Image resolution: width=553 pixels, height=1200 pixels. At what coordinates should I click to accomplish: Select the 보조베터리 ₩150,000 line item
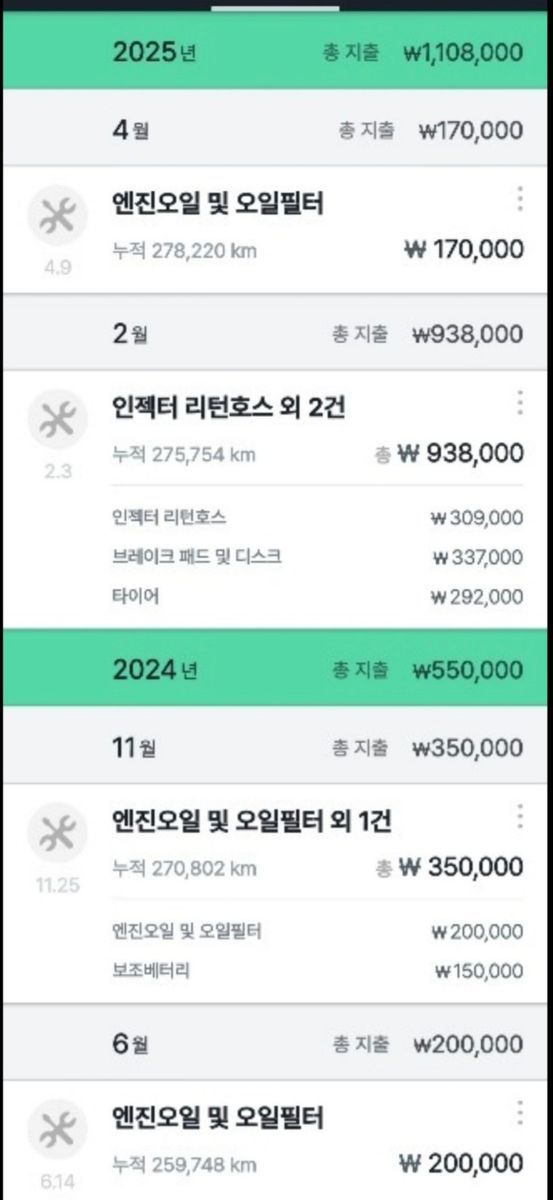[x=318, y=970]
